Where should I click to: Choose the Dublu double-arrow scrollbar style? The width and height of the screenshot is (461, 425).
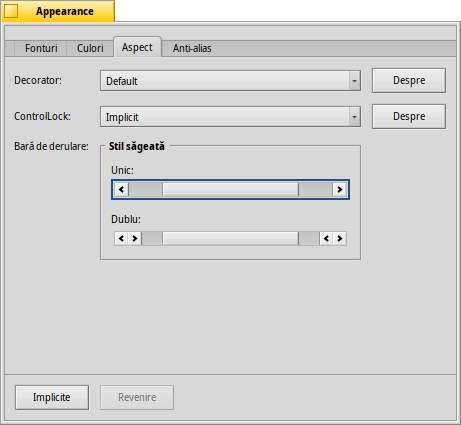click(230, 239)
